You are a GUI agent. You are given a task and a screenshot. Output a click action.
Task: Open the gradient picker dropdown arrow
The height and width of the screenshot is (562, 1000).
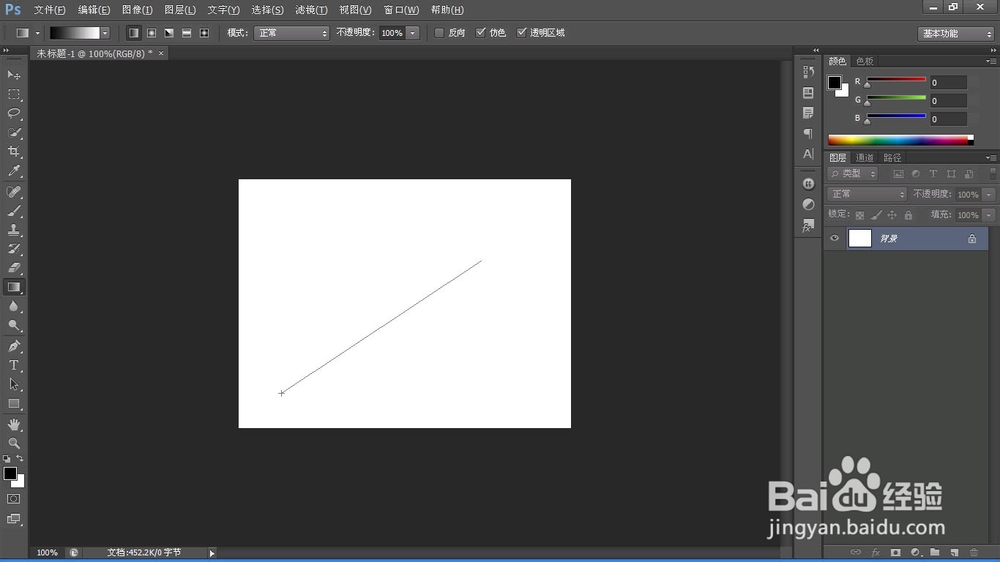point(105,33)
